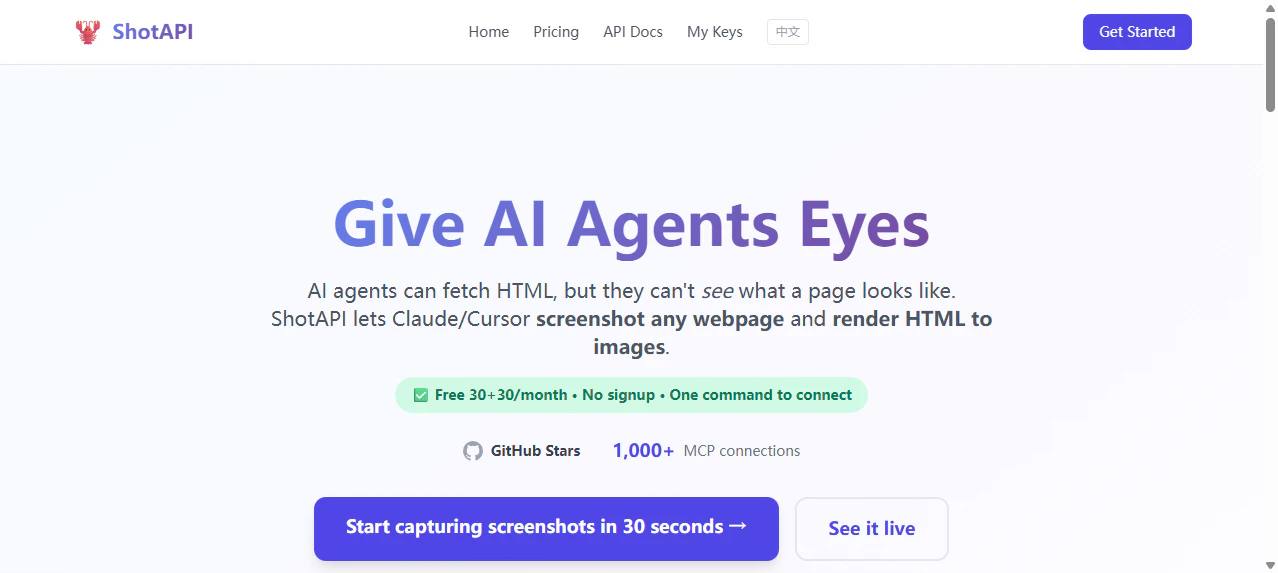The width and height of the screenshot is (1278, 573).
Task: Click the GitHub octocat icon
Action: 473,451
